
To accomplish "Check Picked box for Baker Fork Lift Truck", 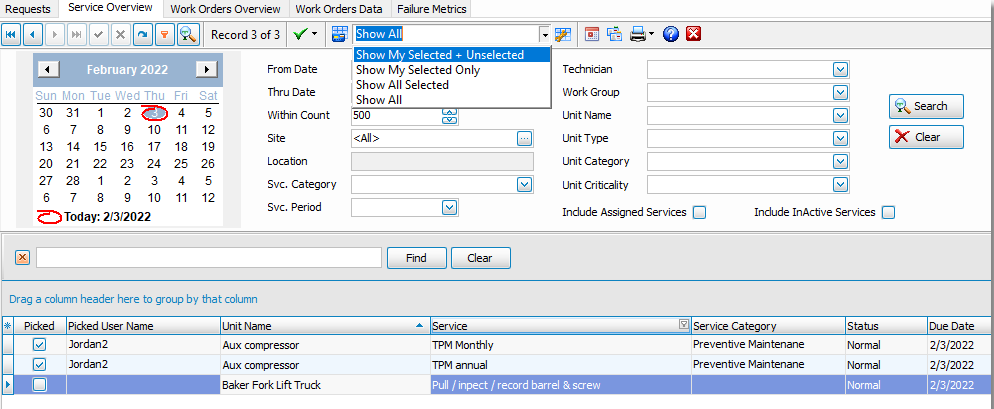I will [x=39, y=384].
